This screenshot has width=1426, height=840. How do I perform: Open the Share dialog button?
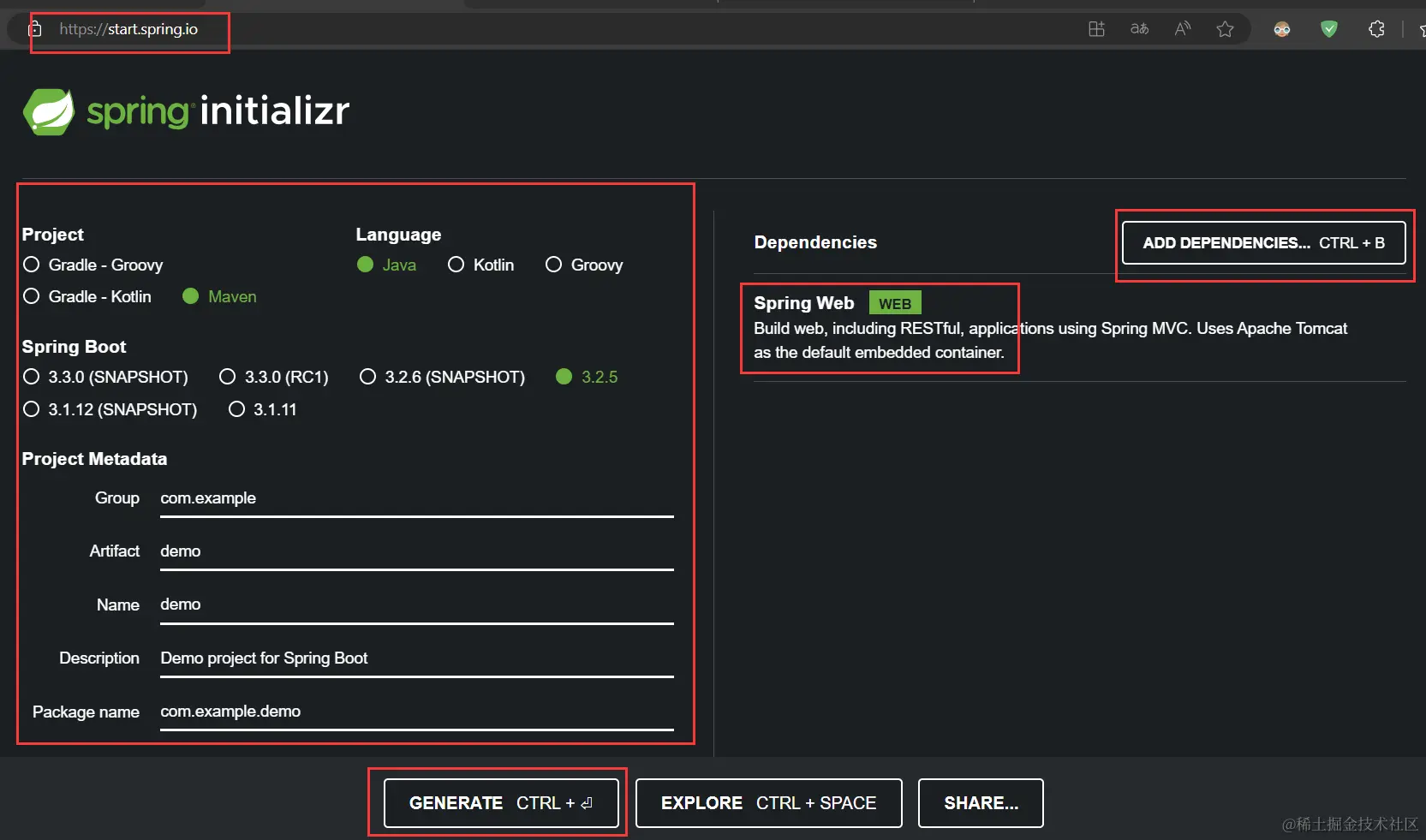tap(981, 803)
